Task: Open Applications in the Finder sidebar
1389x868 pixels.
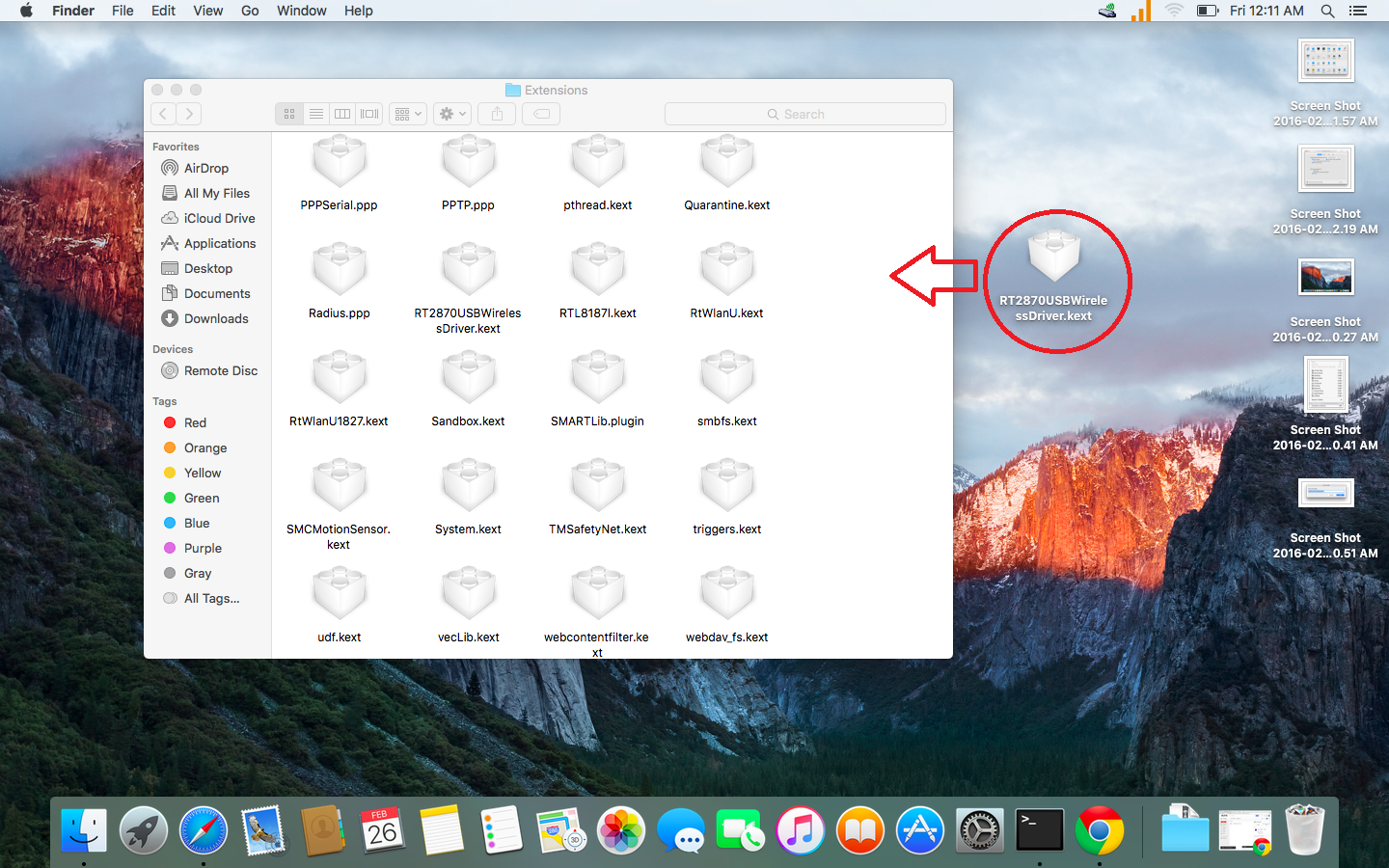Action: 219,243
